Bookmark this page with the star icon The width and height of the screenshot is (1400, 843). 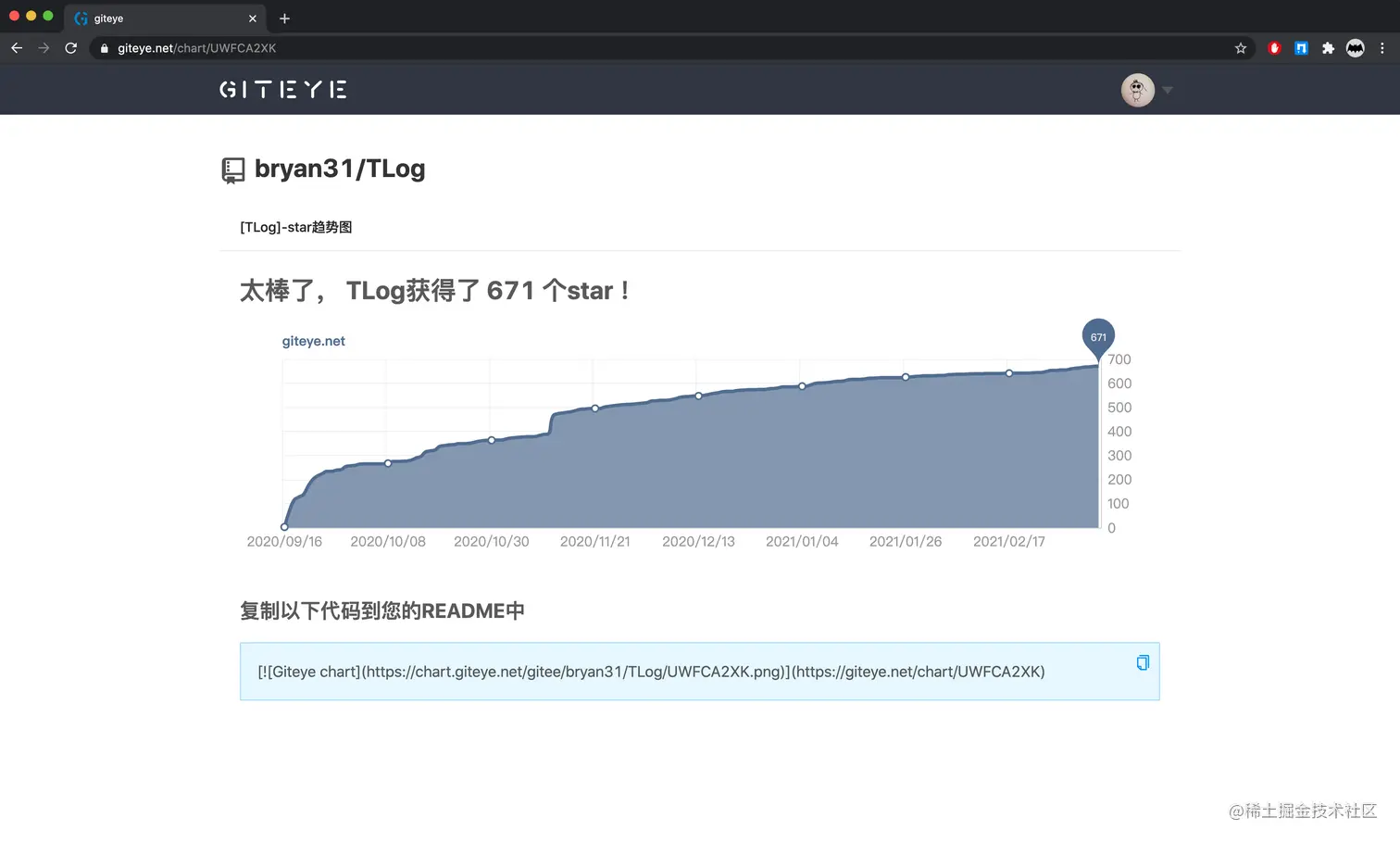[1241, 48]
